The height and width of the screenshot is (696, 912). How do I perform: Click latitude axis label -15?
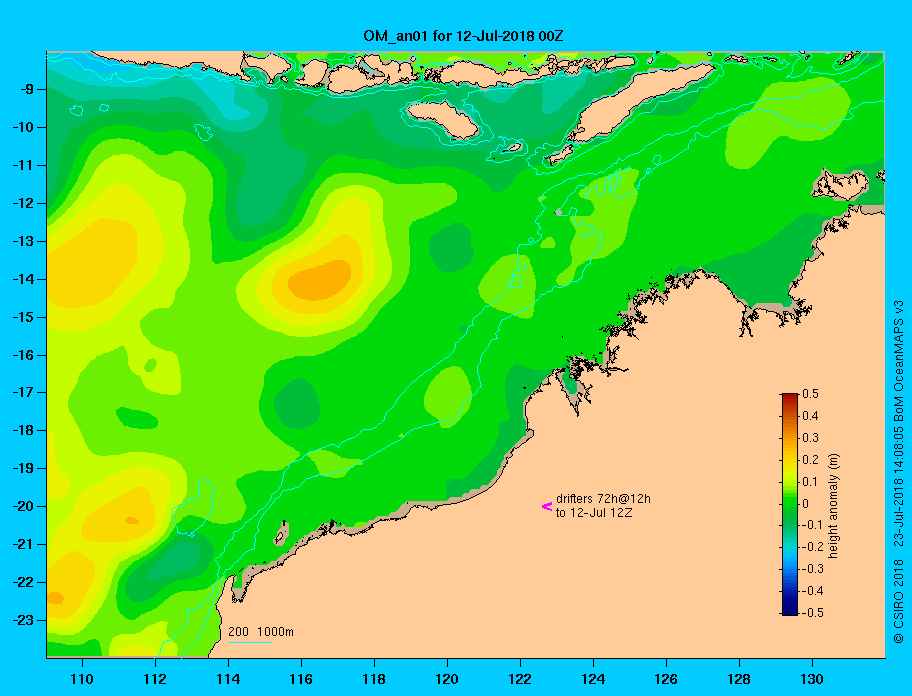click(x=23, y=317)
